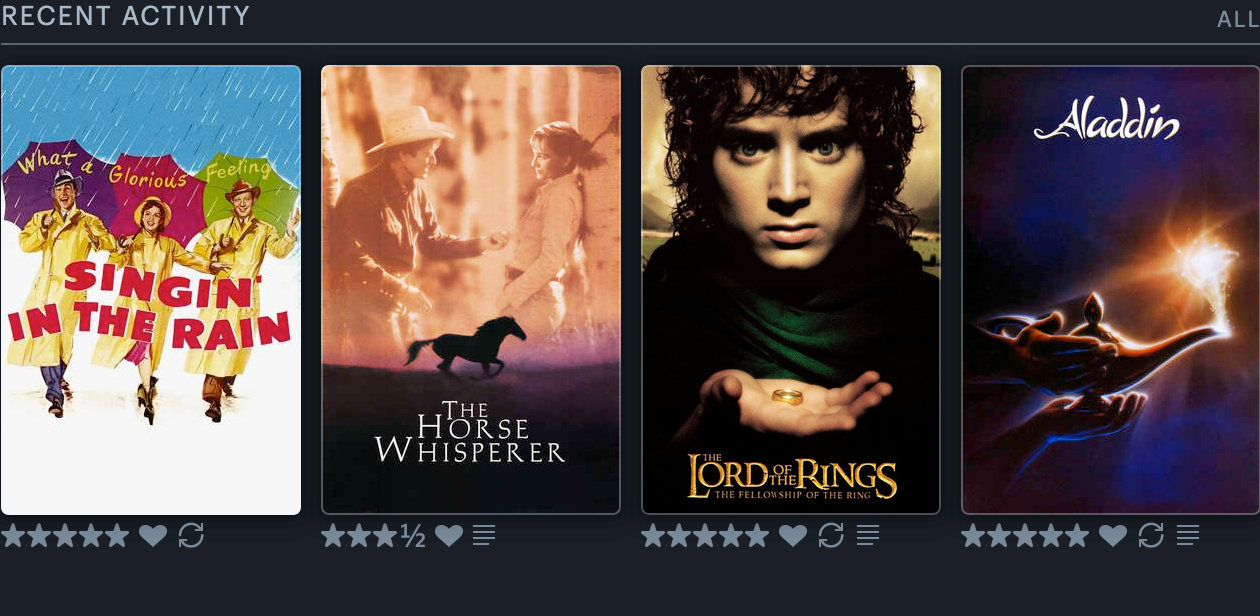Viewport: 1260px width, 616px height.
Task: Click the five-star rating under Aladdin
Action: pos(1025,536)
